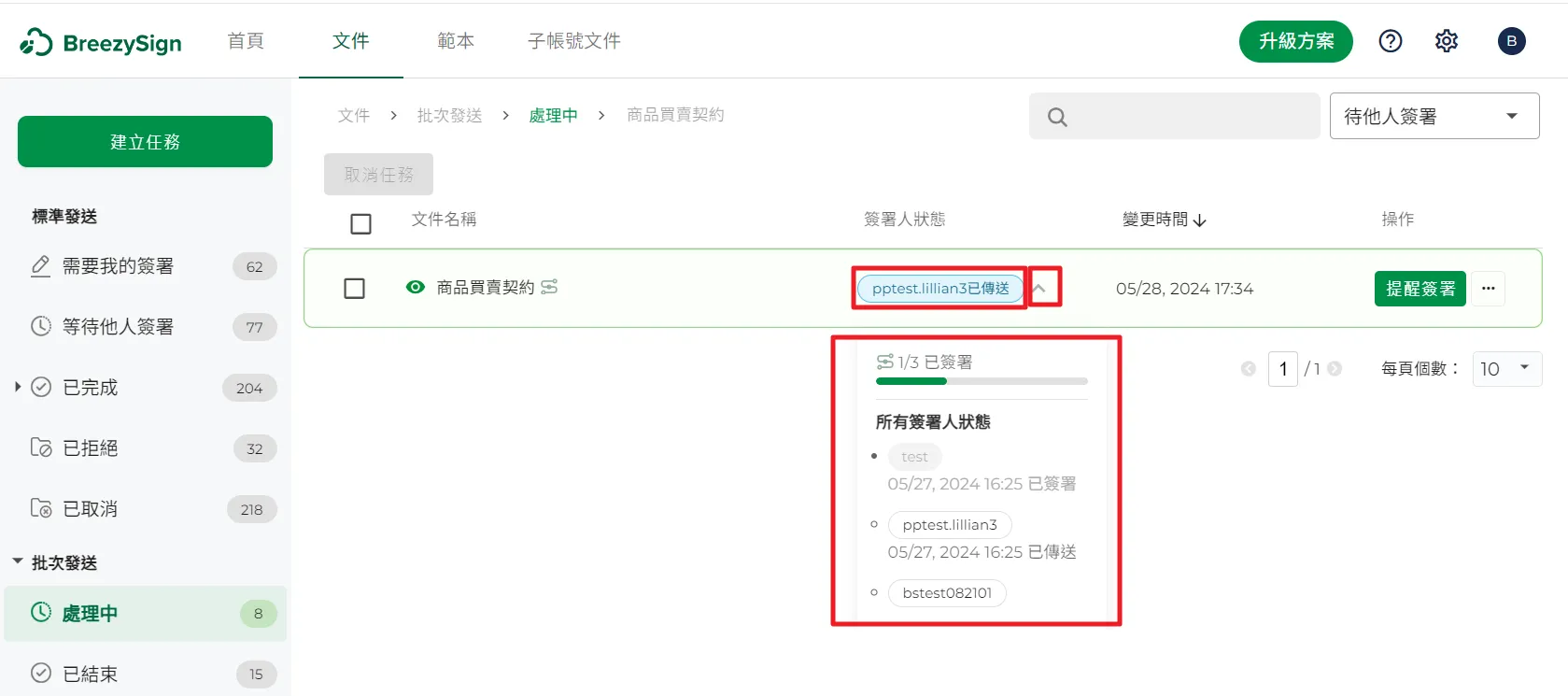Switch to the 範本 tab
This screenshot has height=696, width=1568.
456,41
